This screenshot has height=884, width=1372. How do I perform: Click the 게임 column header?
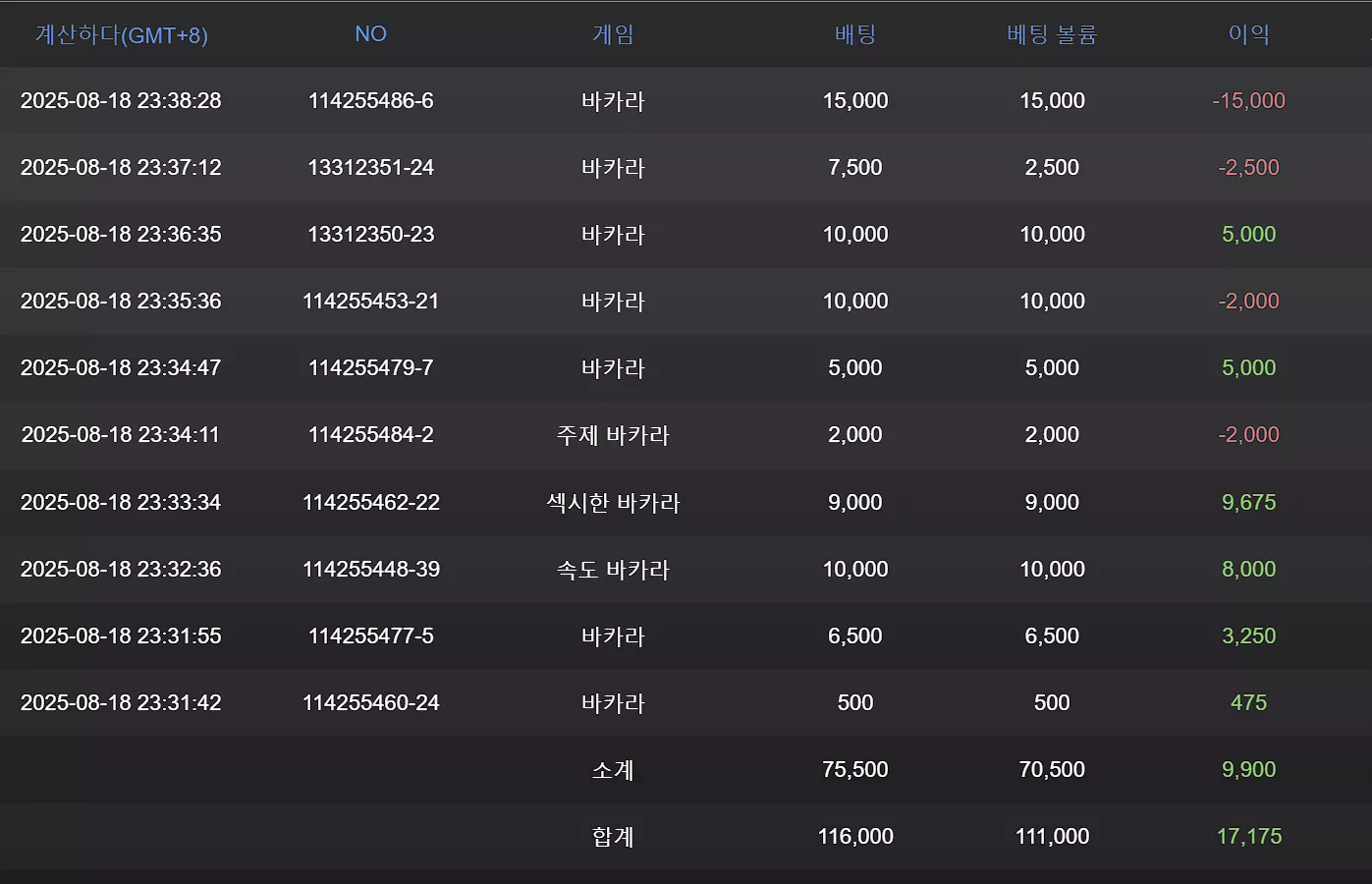click(x=613, y=35)
